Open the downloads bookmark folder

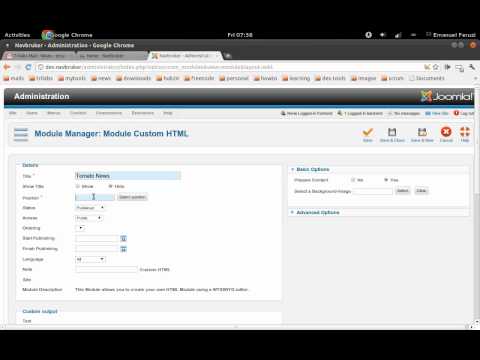tap(134, 78)
